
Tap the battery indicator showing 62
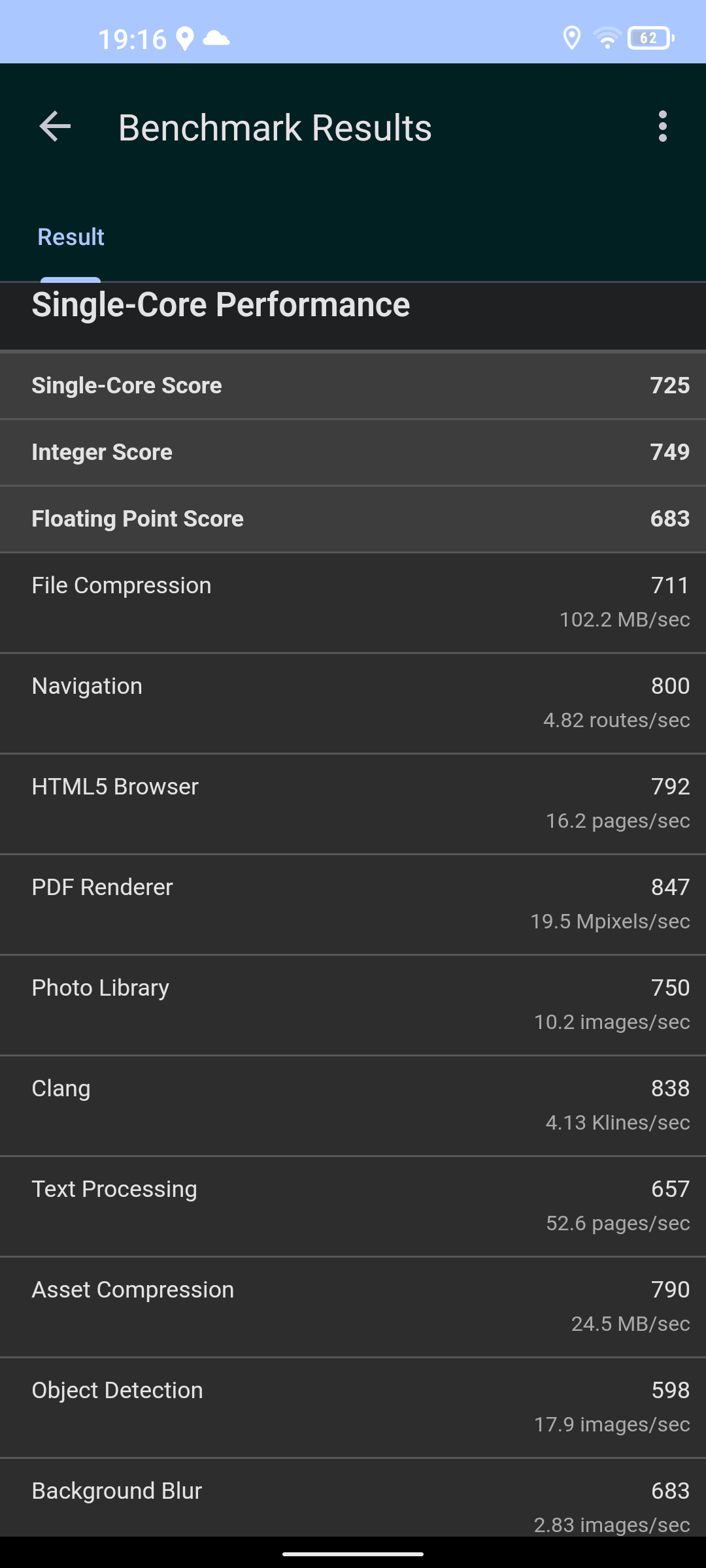(651, 39)
